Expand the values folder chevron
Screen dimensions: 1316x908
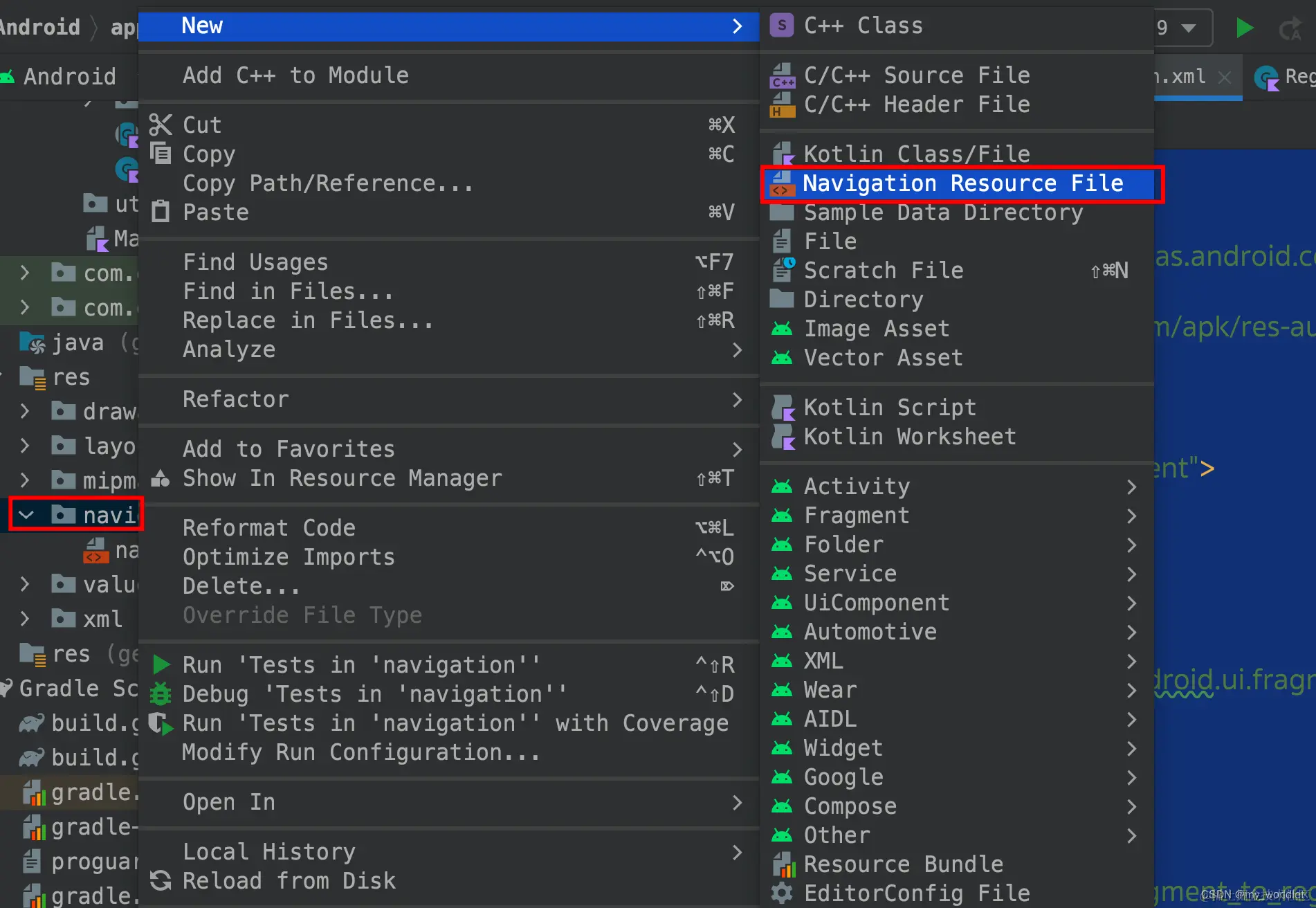[25, 584]
